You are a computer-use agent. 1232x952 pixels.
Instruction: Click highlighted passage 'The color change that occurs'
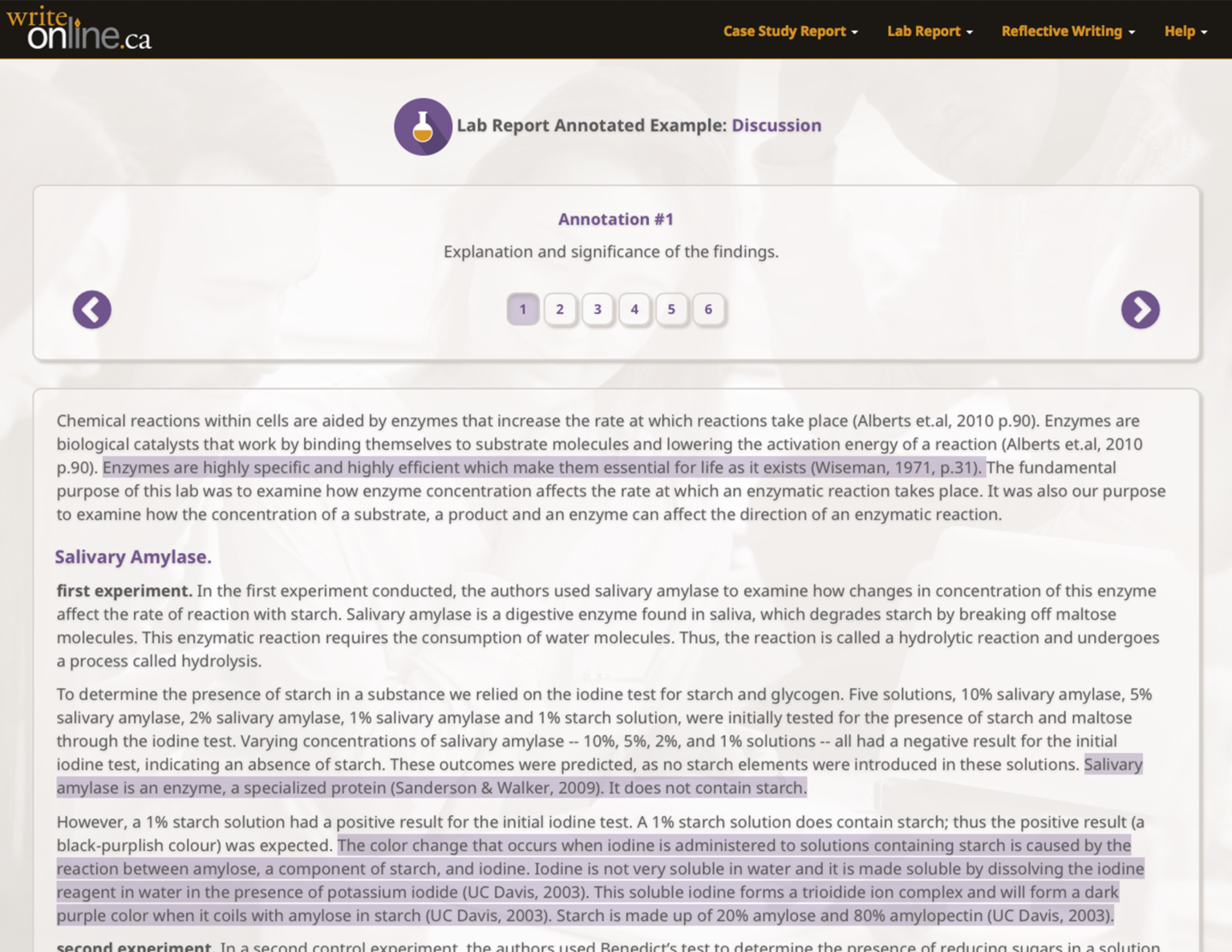600,881
